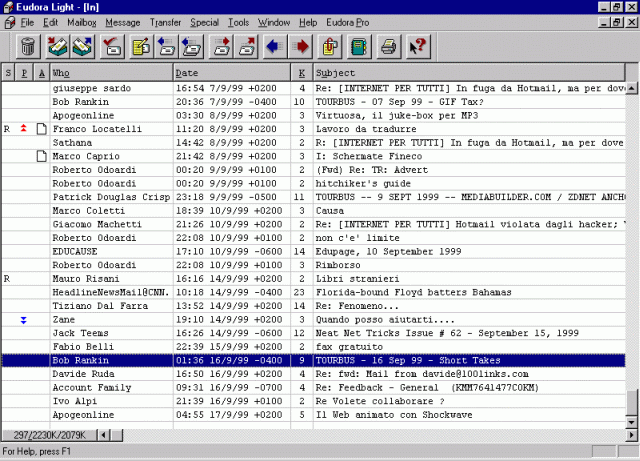The width and height of the screenshot is (640, 461).
Task: Select the Rimborso message
Action: point(313,265)
